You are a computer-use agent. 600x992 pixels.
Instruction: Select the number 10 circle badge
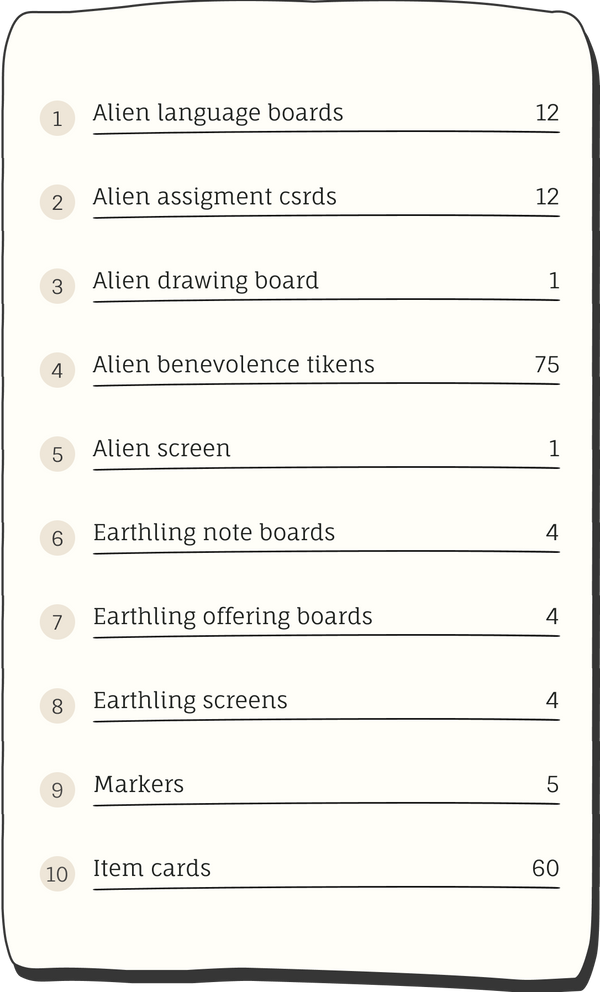coord(57,874)
